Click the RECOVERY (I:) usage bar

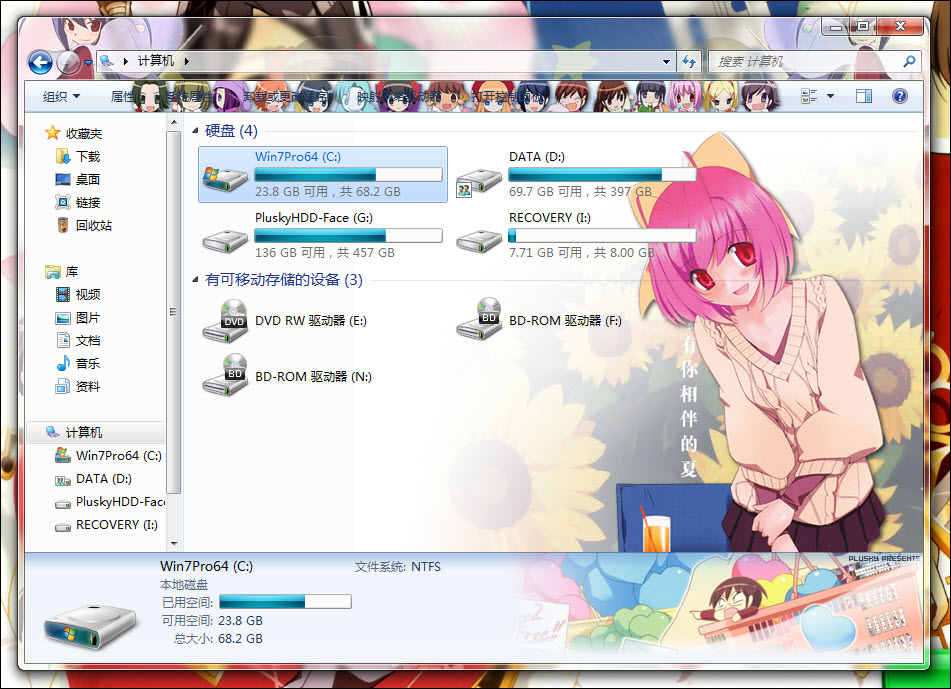(602, 235)
